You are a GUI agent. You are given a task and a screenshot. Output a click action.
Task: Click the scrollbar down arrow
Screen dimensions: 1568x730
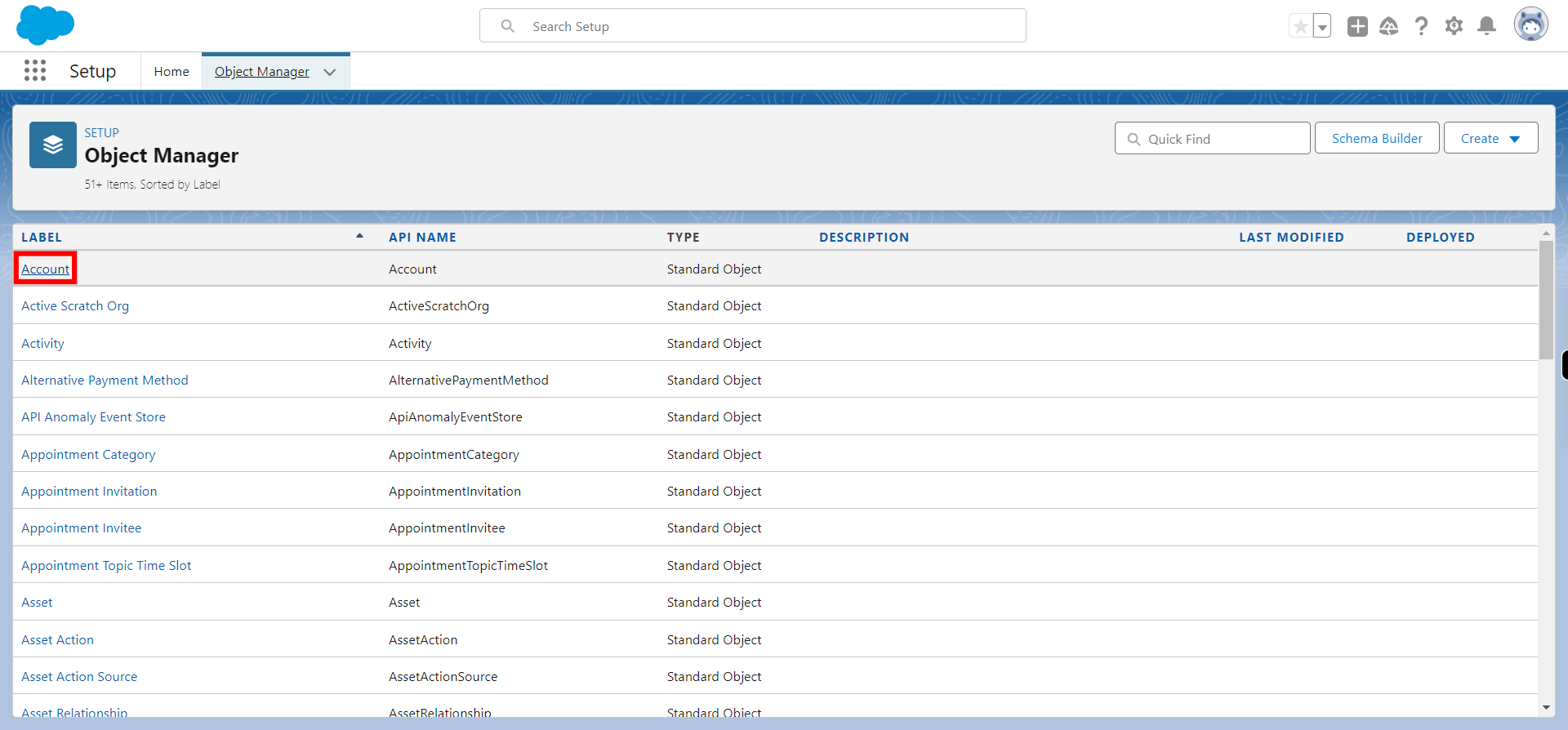[1546, 708]
